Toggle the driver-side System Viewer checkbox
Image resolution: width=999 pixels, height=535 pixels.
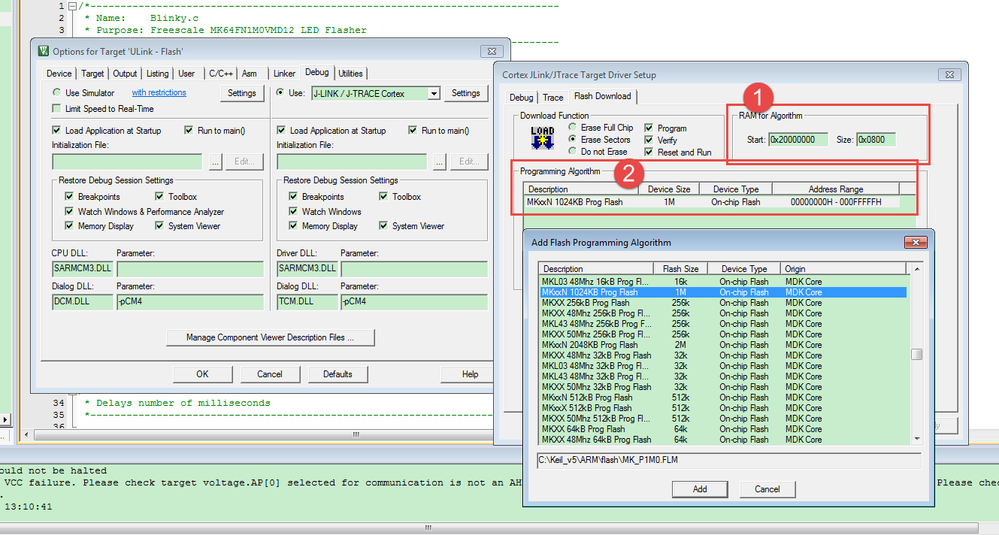[x=384, y=225]
